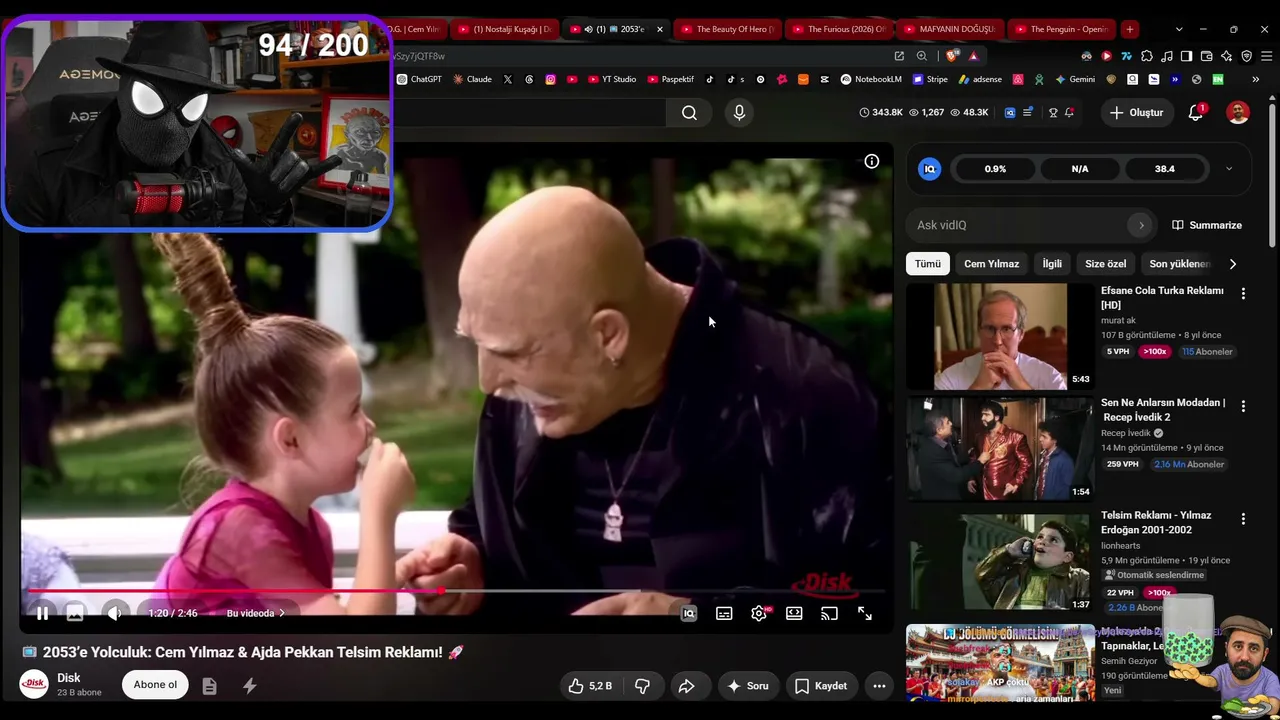Subscribe with the 'Abone ol' button
The width and height of the screenshot is (1280, 720).
coord(155,685)
